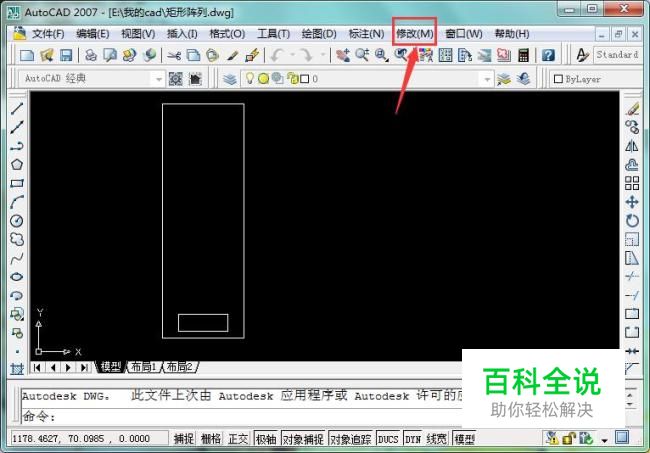This screenshot has width=650, height=453.
Task: Click the layer 0 color square
Action: tap(304, 79)
